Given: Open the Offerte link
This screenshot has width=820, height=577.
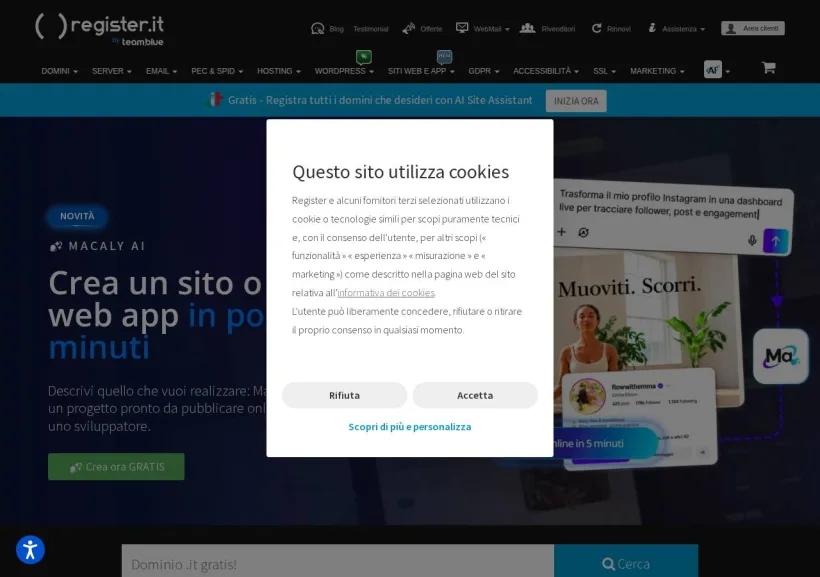Looking at the screenshot, I should 431,29.
